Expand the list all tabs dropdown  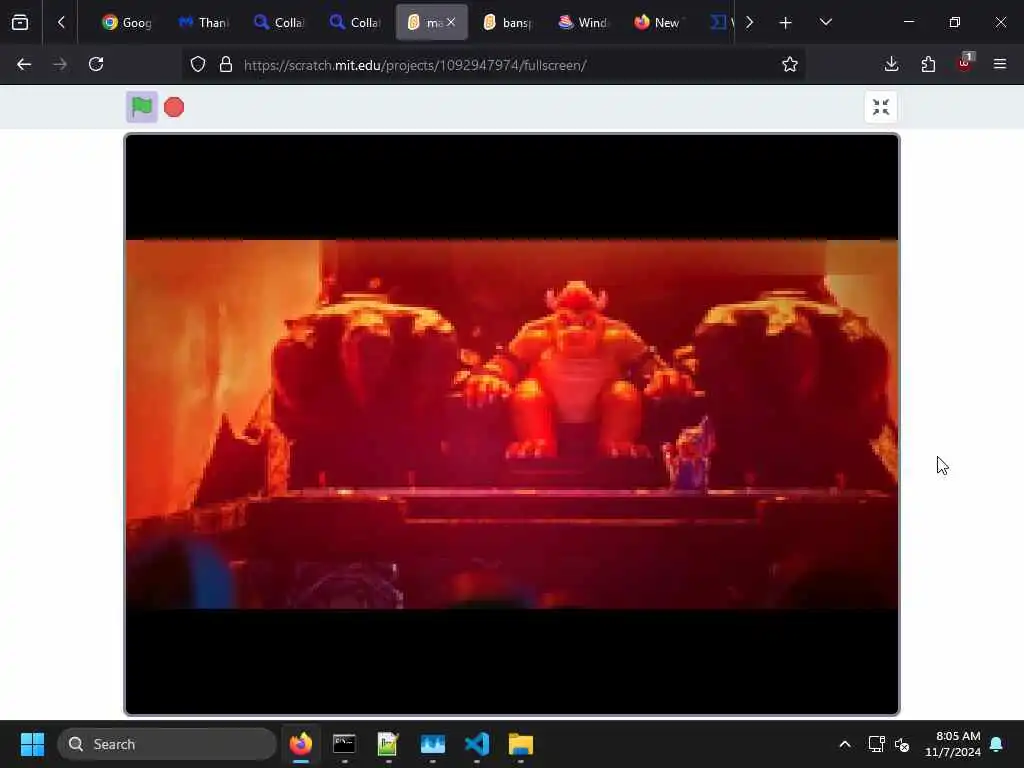(x=825, y=23)
